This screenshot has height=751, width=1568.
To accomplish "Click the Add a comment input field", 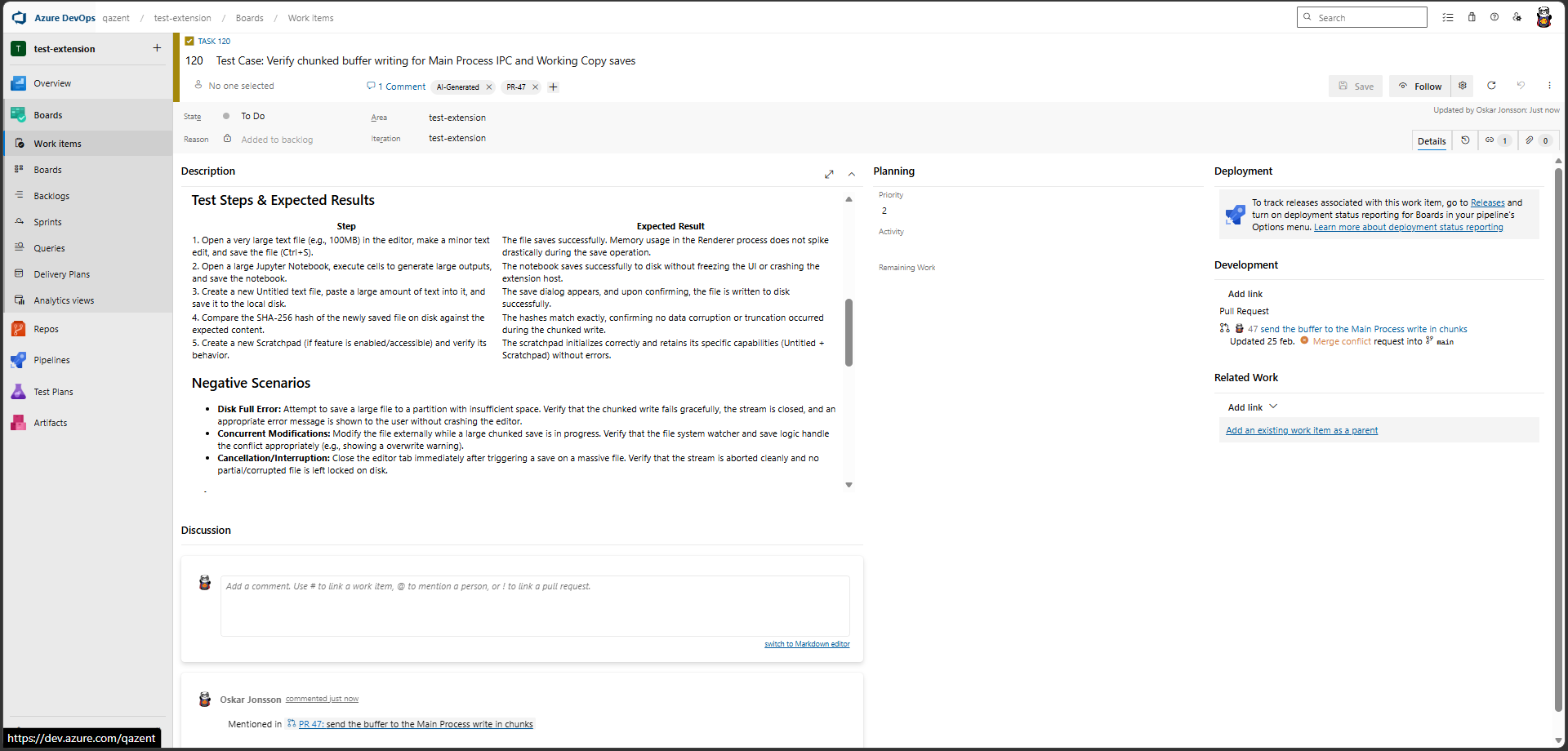I will (534, 606).
